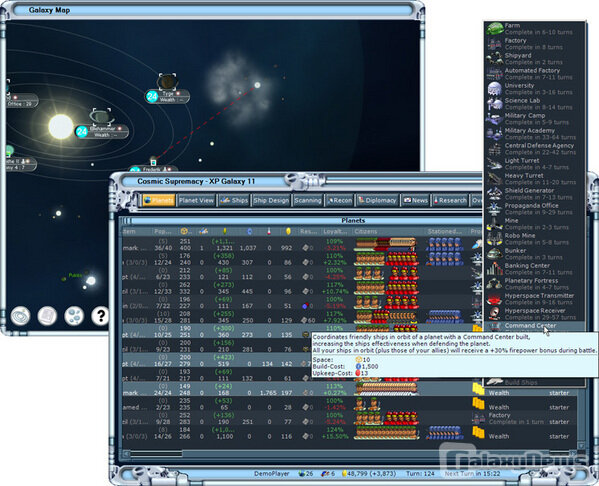
Task: Sort by the Res column header
Action: pyautogui.click(x=308, y=232)
